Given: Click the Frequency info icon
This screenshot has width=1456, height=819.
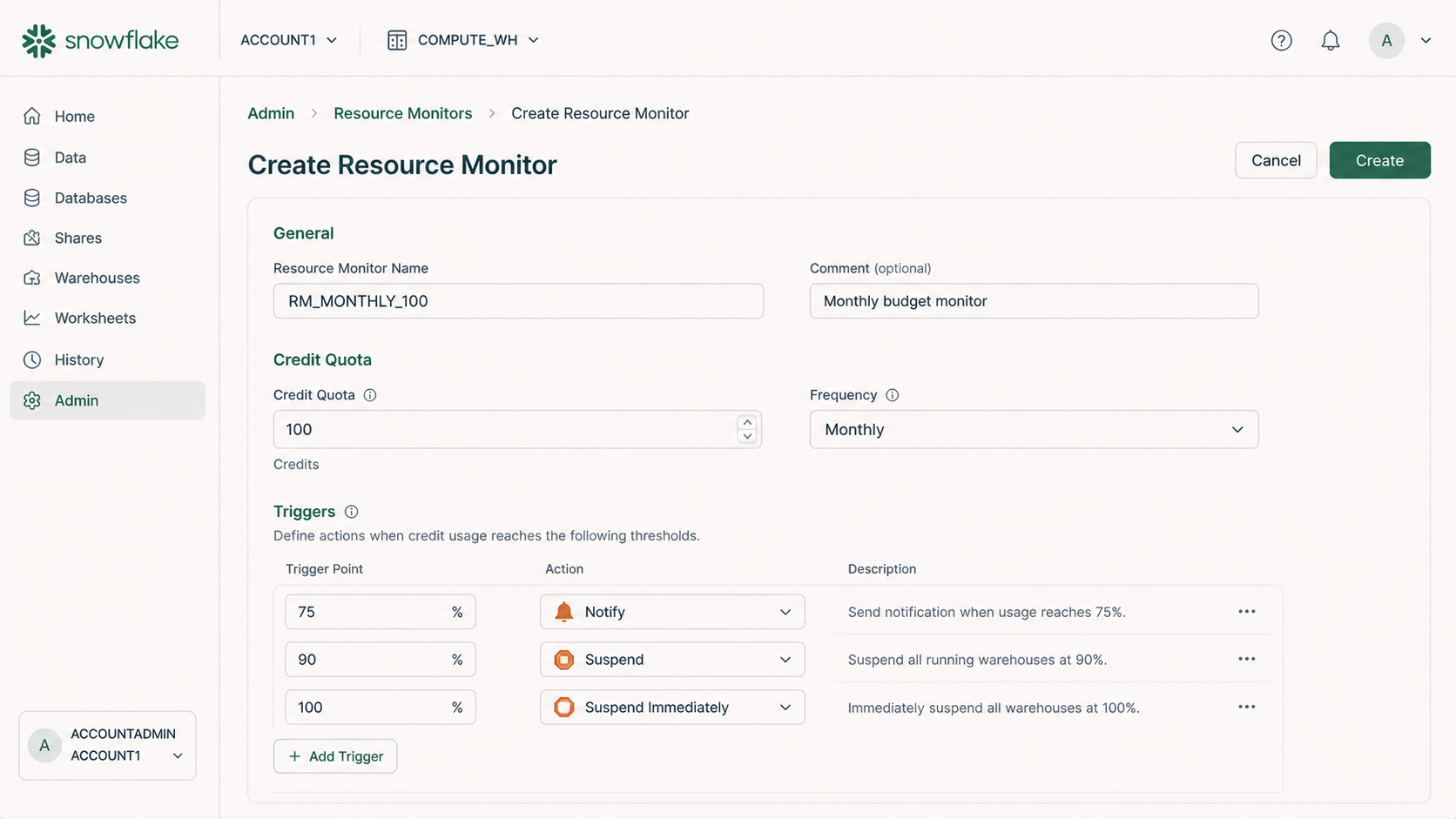Looking at the screenshot, I should click(892, 395).
